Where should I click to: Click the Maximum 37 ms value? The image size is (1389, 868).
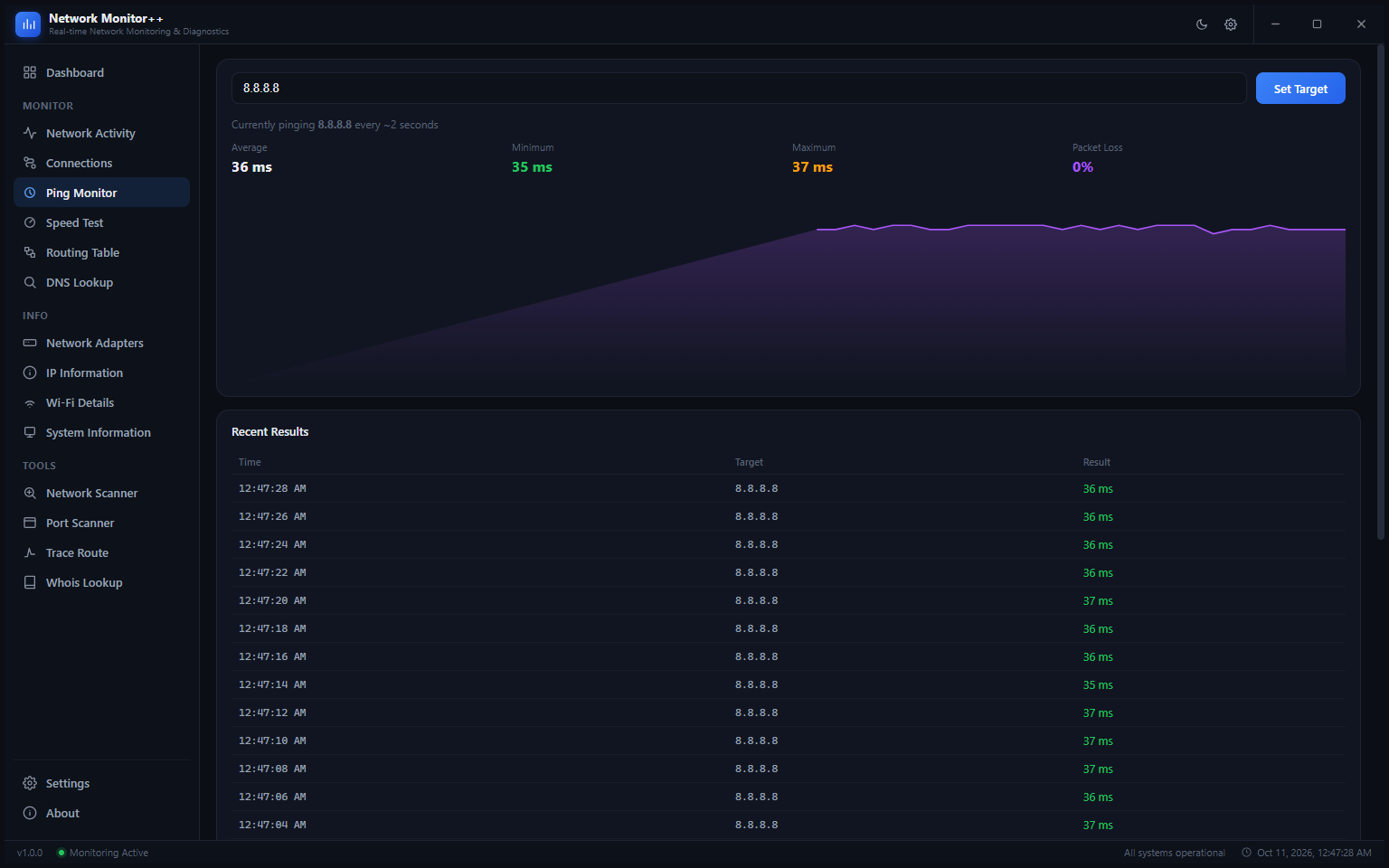point(812,167)
